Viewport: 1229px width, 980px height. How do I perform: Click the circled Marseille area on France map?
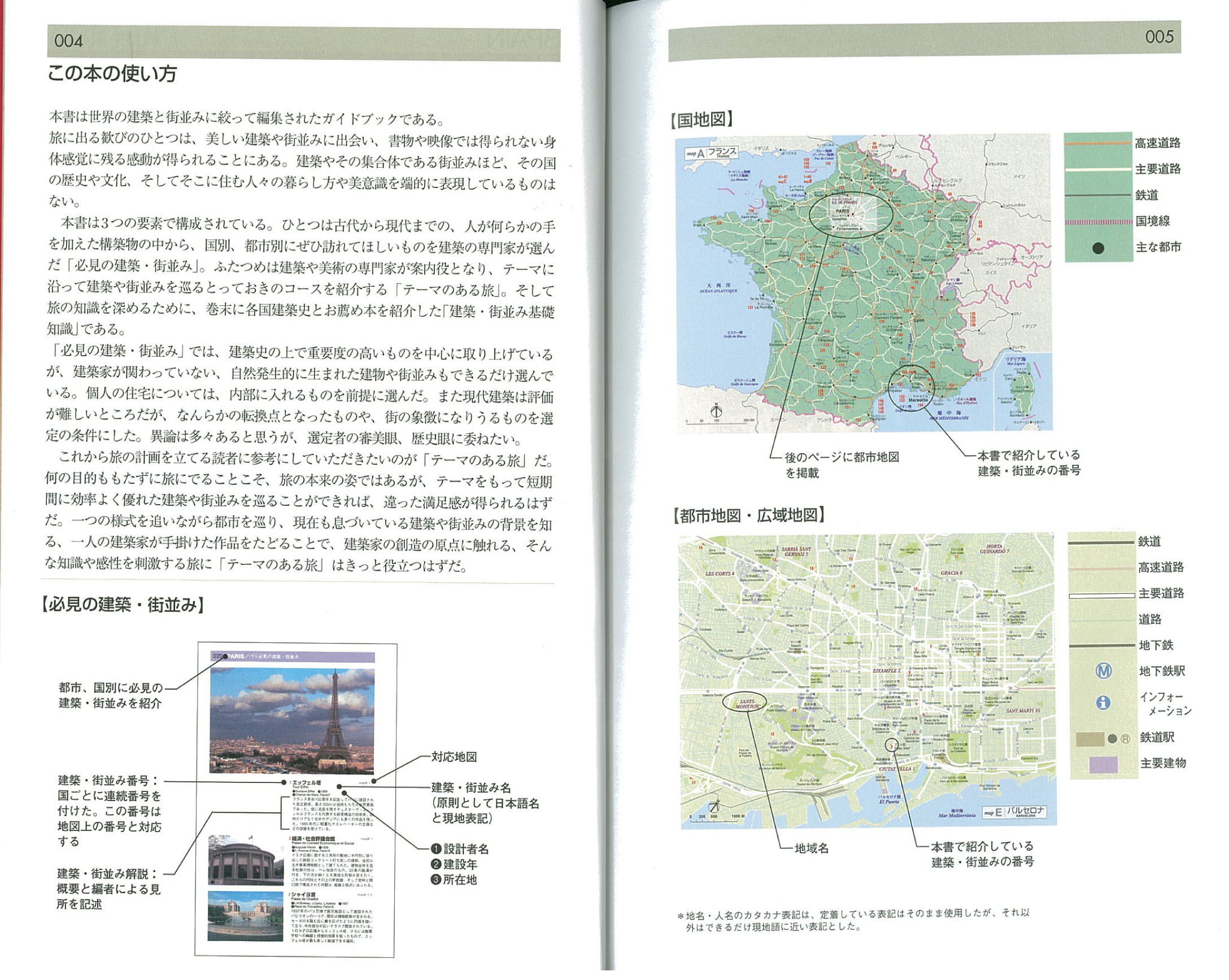coord(913,388)
